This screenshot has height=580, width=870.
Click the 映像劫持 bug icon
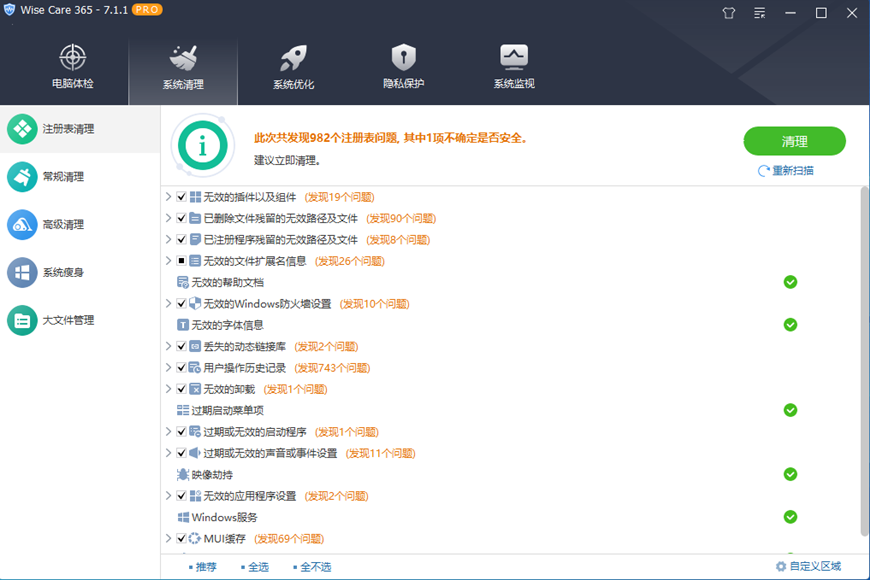183,475
